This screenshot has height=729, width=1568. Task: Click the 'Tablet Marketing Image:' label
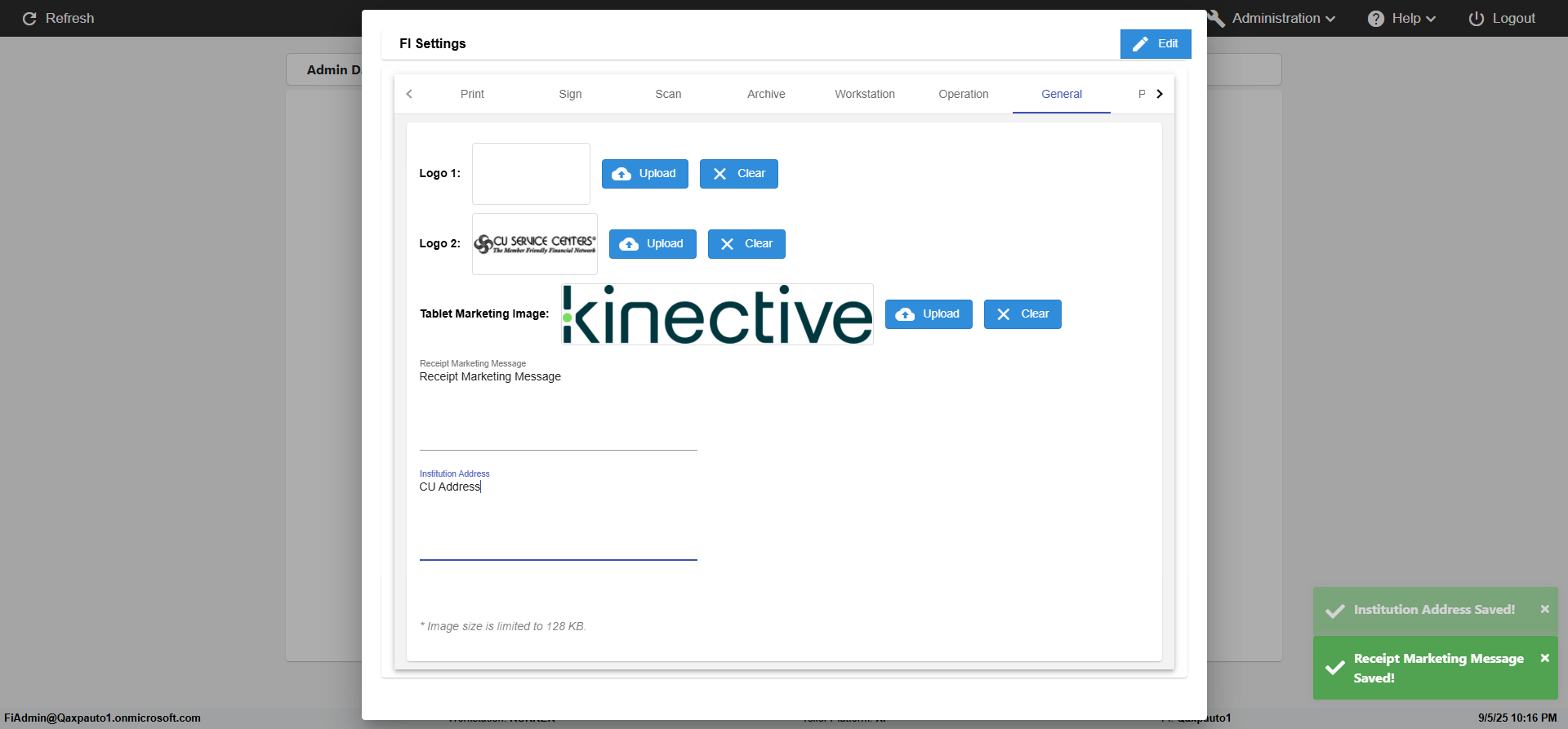(x=484, y=314)
